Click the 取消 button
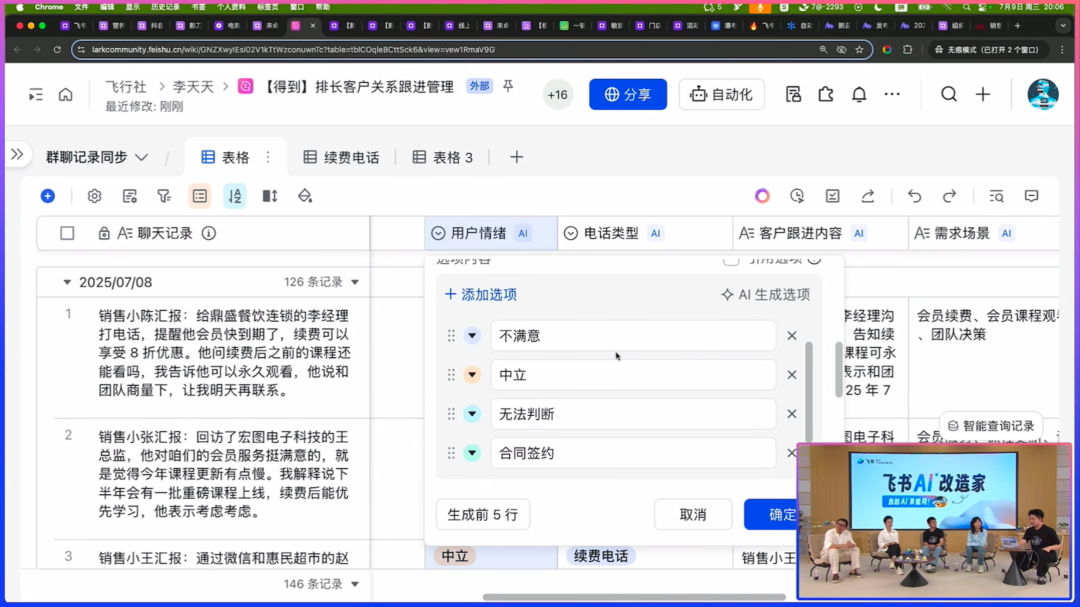 tap(692, 515)
